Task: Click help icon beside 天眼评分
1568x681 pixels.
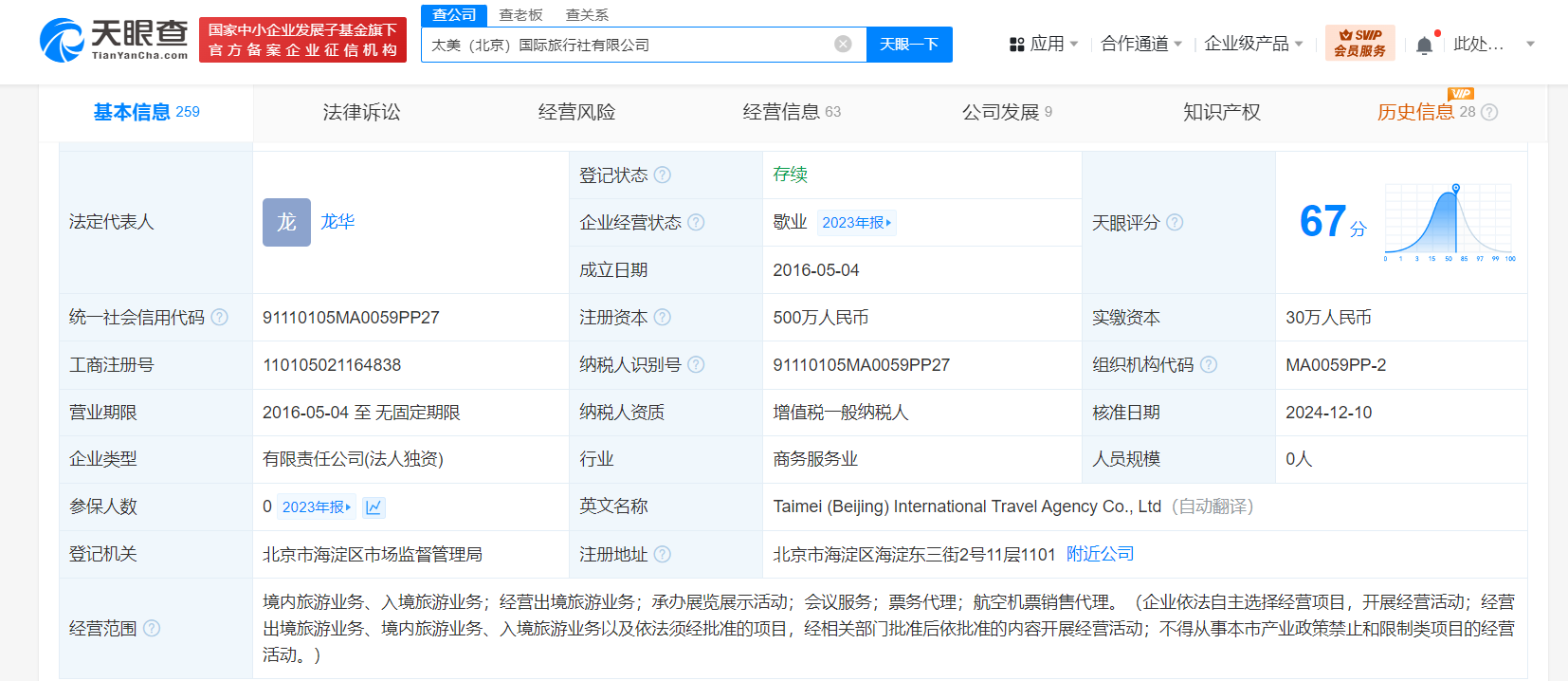Action: (x=1175, y=223)
